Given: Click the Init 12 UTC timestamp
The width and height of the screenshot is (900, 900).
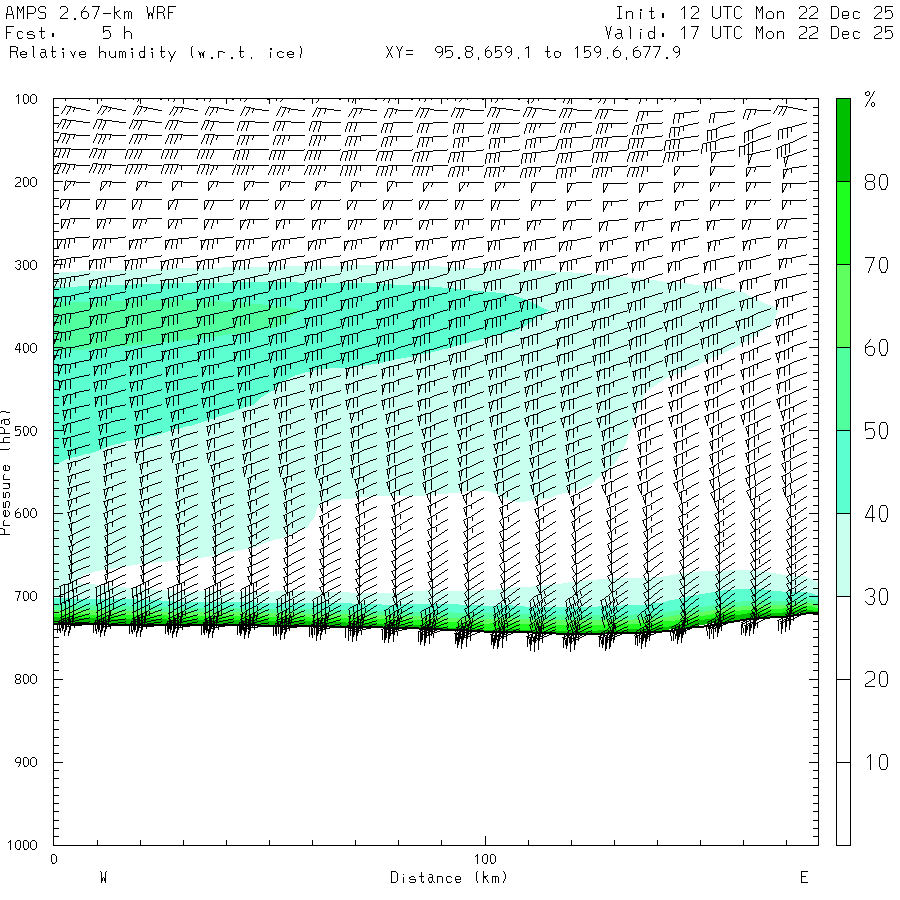Looking at the screenshot, I should 754,13.
